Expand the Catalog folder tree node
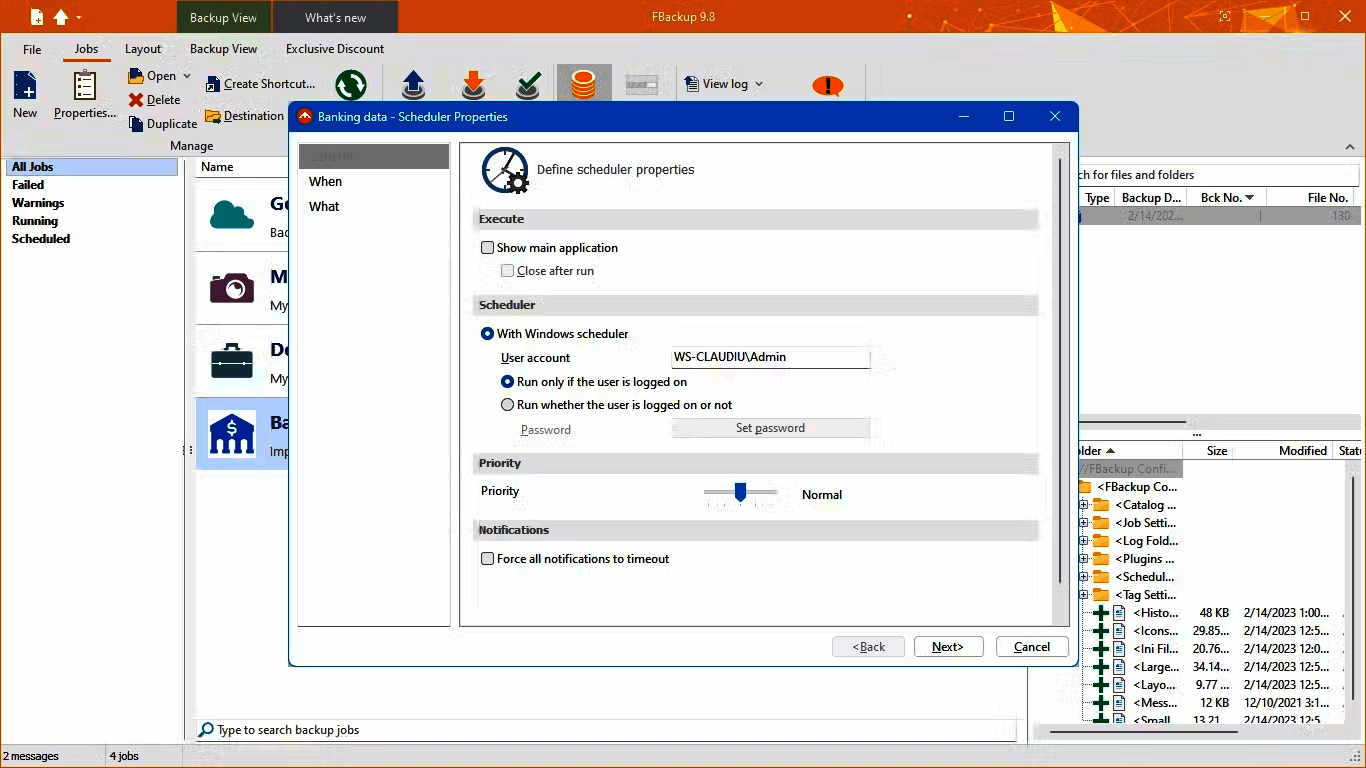Viewport: 1366px width, 768px height. [x=1083, y=505]
